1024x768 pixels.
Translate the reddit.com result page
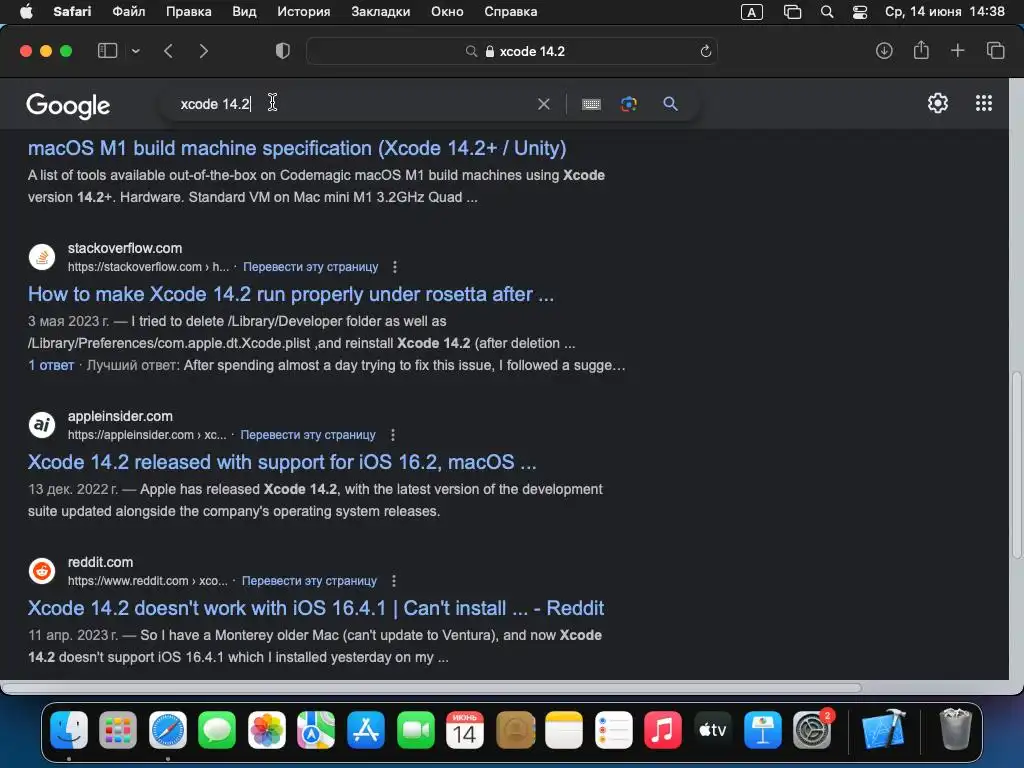(309, 581)
